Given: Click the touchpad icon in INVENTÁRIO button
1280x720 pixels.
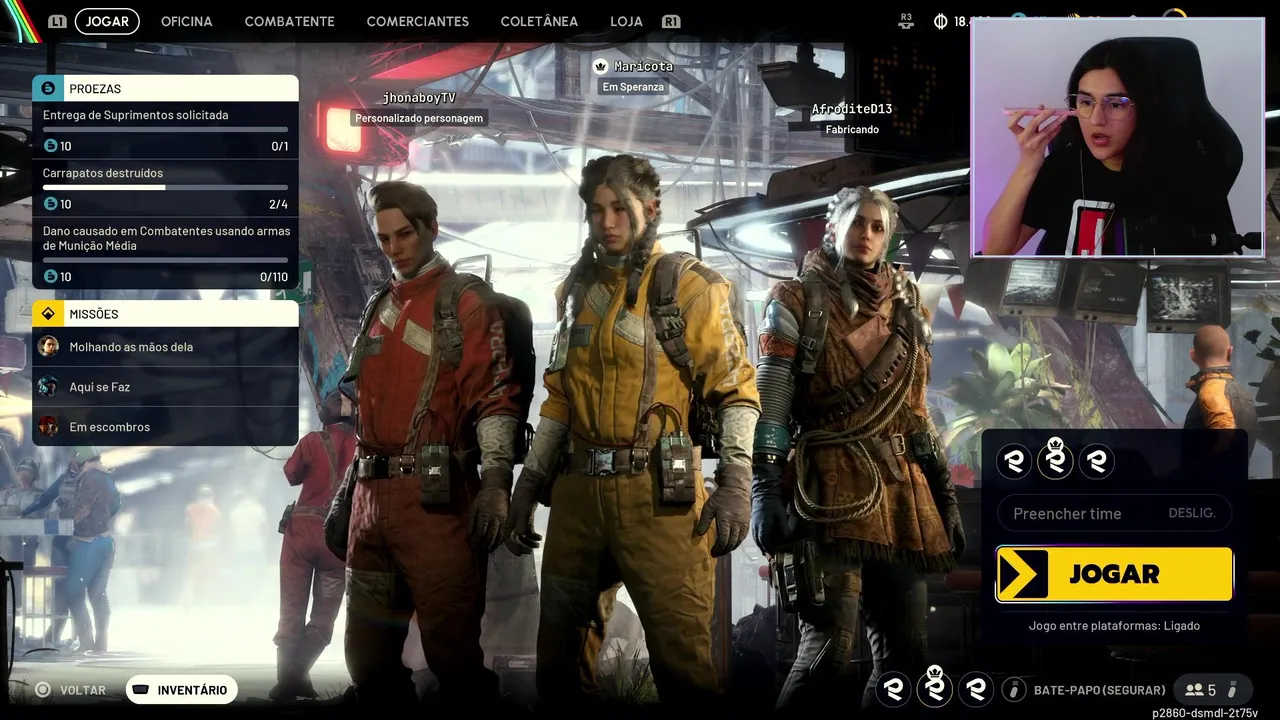Looking at the screenshot, I should pyautogui.click(x=141, y=690).
